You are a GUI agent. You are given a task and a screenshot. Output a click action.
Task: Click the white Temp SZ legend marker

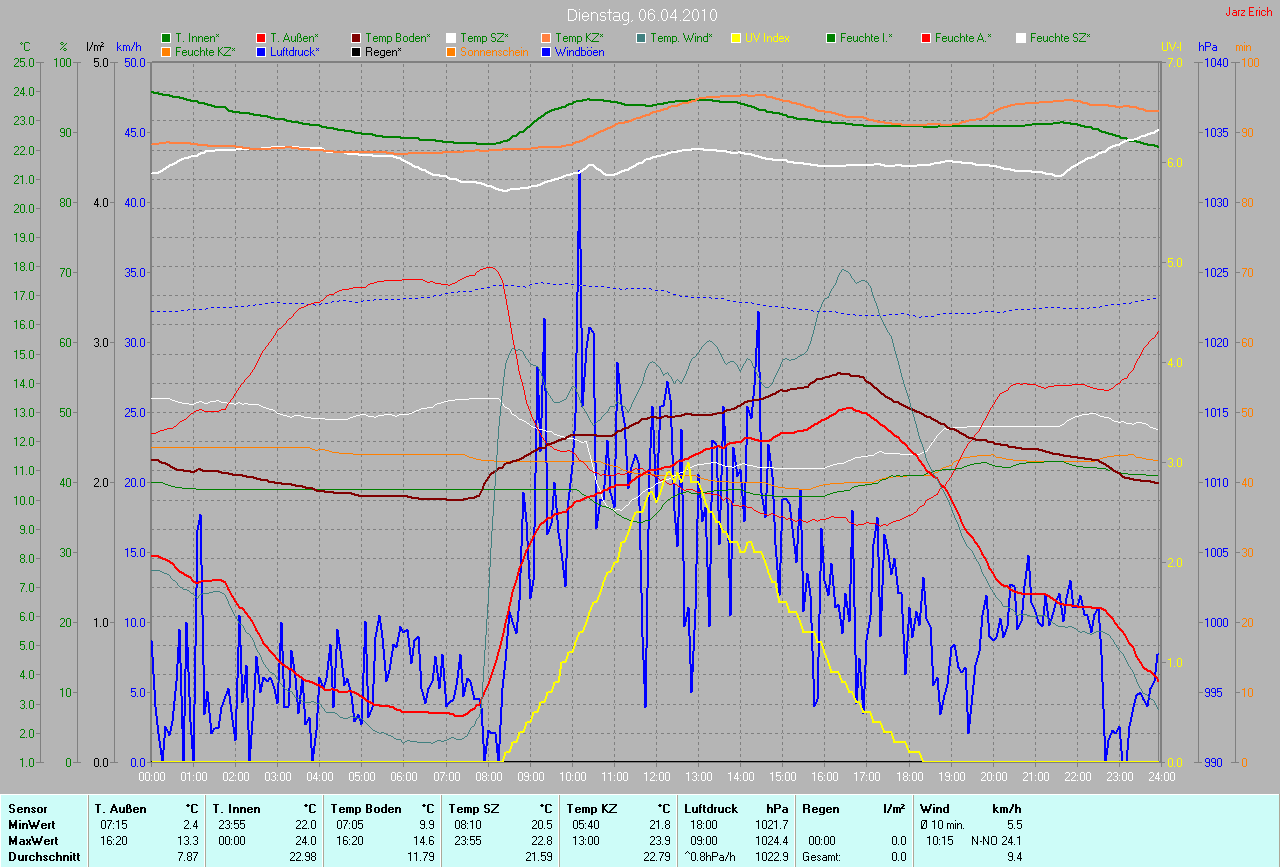[x=451, y=38]
